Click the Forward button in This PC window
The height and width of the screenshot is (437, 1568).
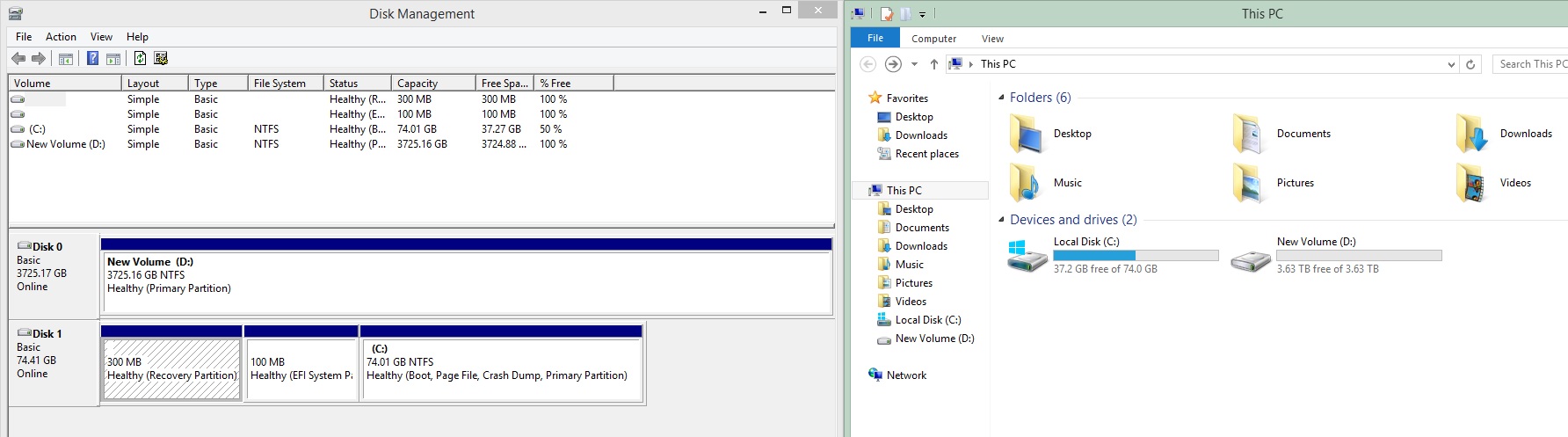click(x=893, y=63)
